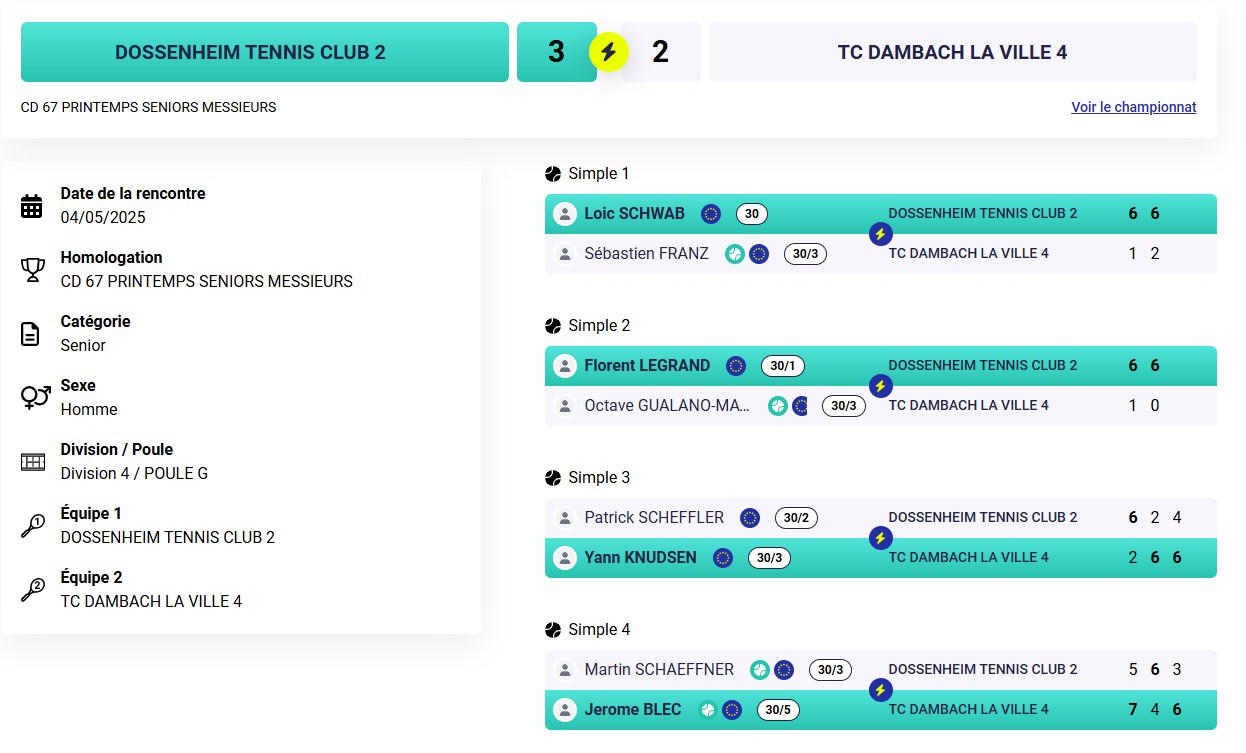Image resolution: width=1246 pixels, height=753 pixels.
Task: Click the 30/1 ranking badge for Florent LEGRAND
Action: pos(783,366)
